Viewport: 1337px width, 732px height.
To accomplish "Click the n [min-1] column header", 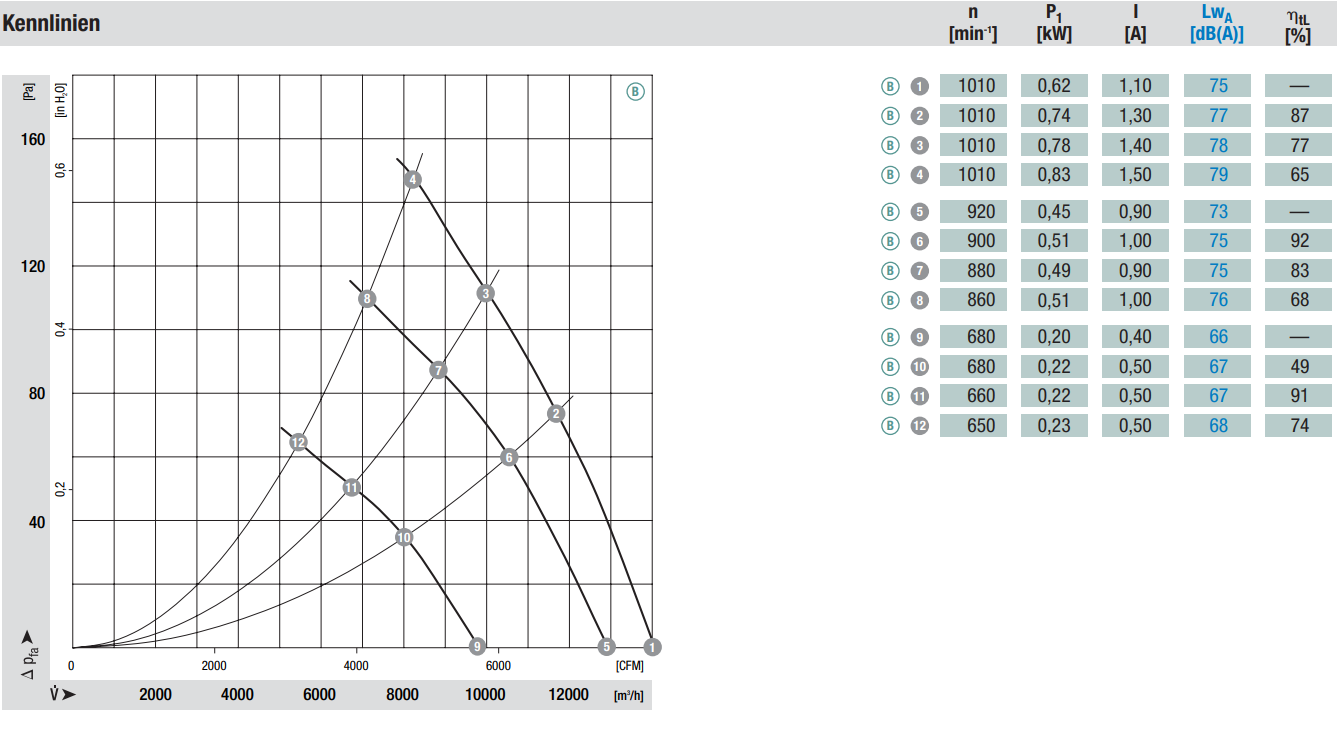I will point(973,23).
